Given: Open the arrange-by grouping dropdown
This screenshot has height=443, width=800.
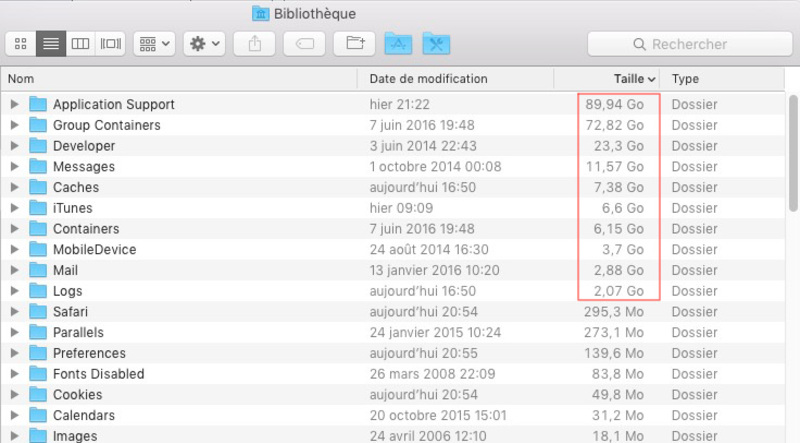Looking at the screenshot, I should tap(155, 44).
